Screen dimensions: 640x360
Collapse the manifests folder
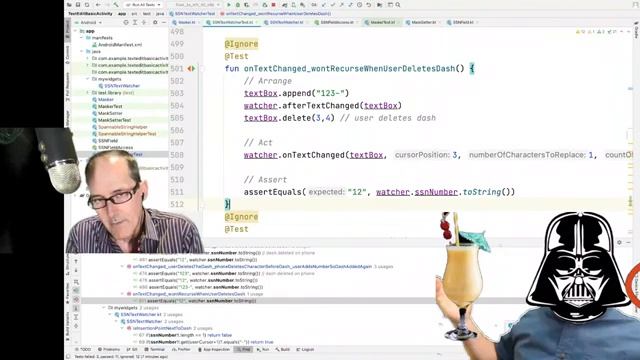82,38
